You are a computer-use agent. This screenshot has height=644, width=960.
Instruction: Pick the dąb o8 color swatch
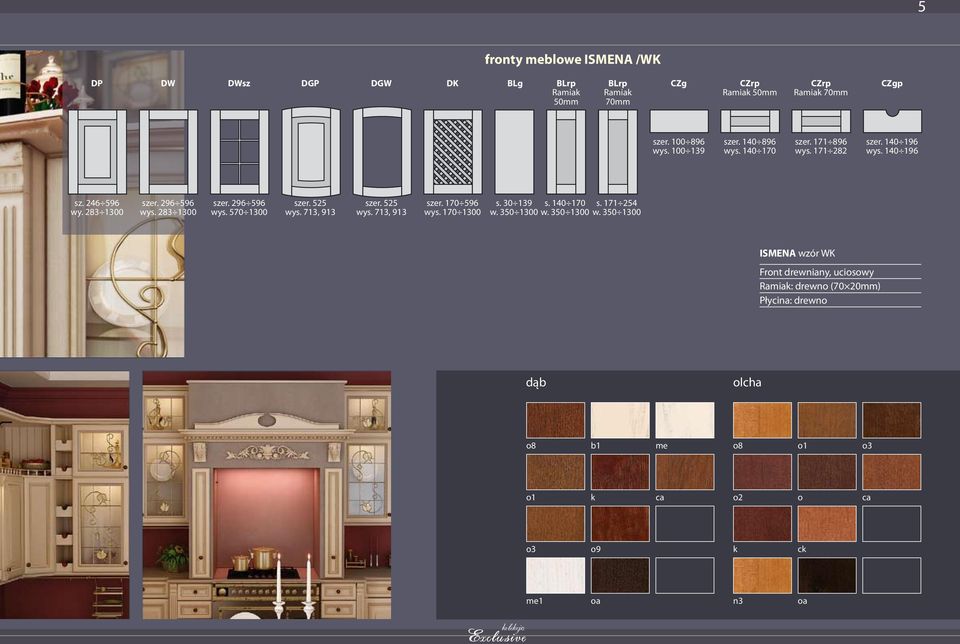[555, 420]
